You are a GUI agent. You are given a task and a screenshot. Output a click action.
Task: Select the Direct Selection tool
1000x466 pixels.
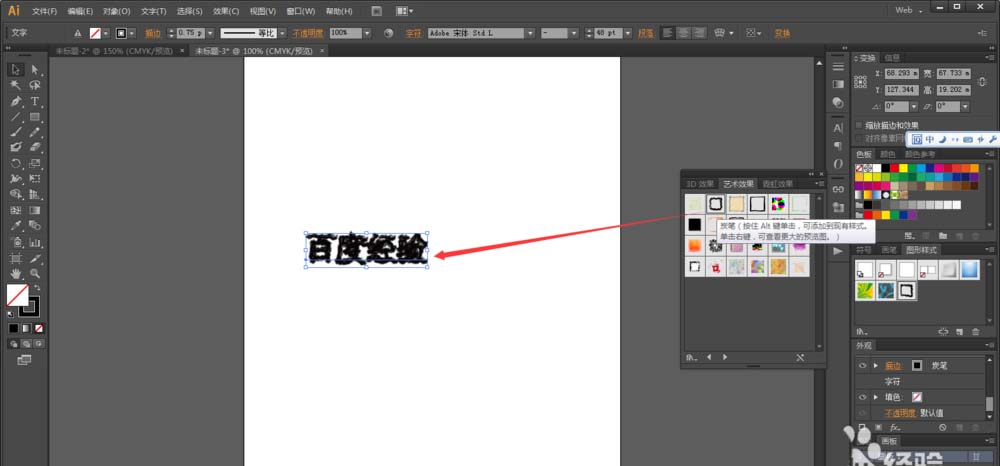(35, 69)
